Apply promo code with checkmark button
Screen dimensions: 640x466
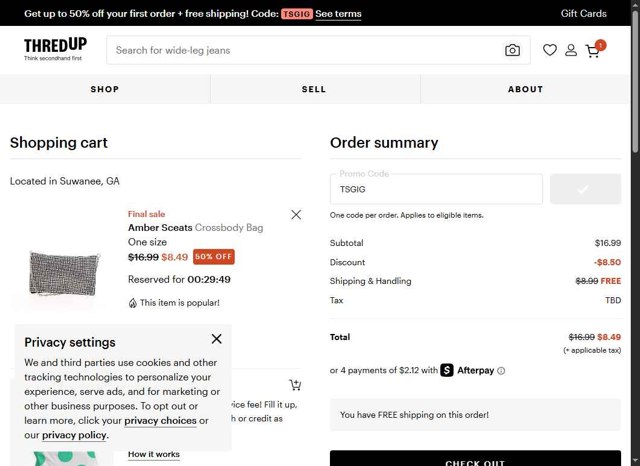[x=585, y=189]
